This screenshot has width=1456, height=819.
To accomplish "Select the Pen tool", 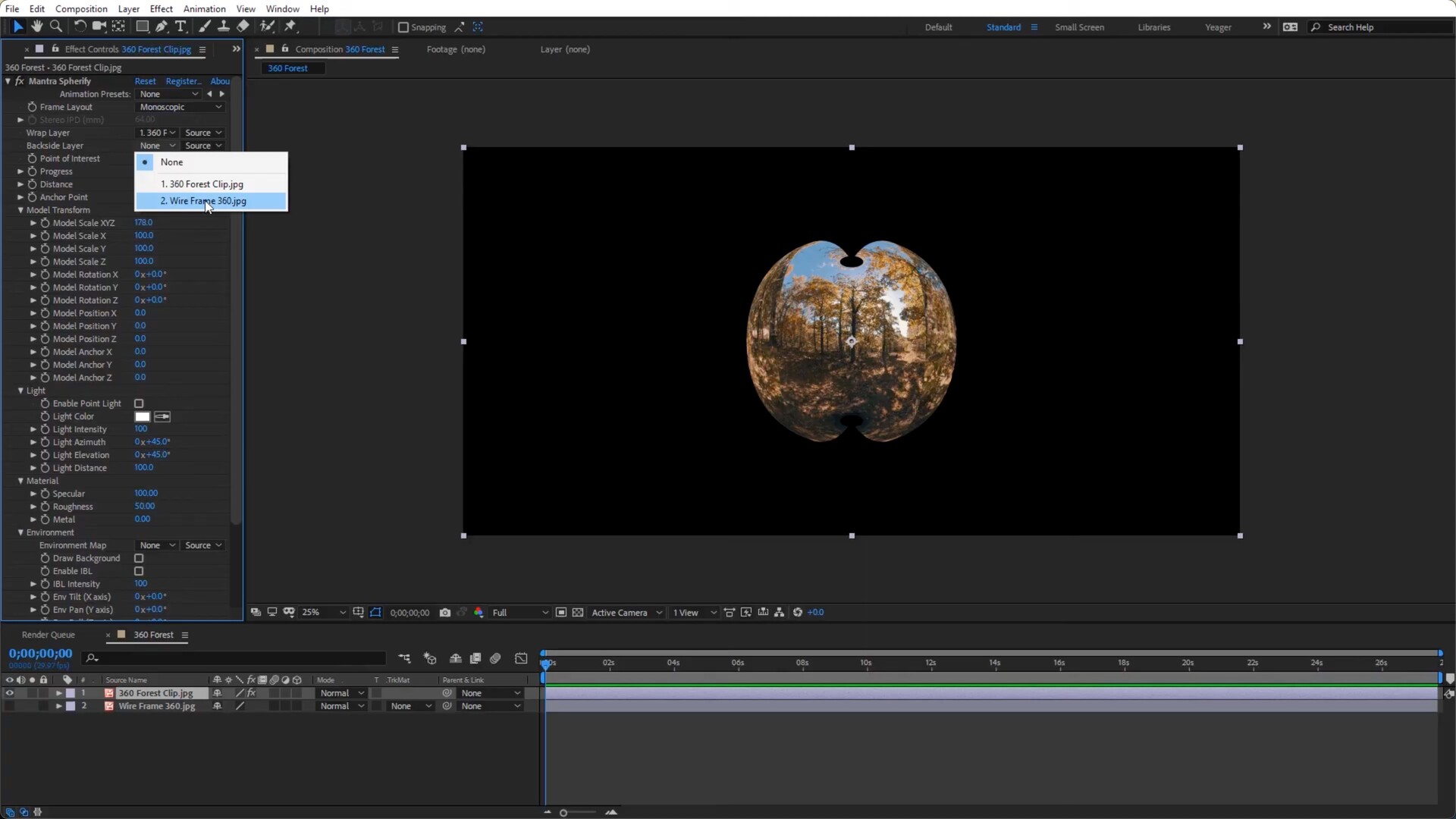I will (162, 27).
